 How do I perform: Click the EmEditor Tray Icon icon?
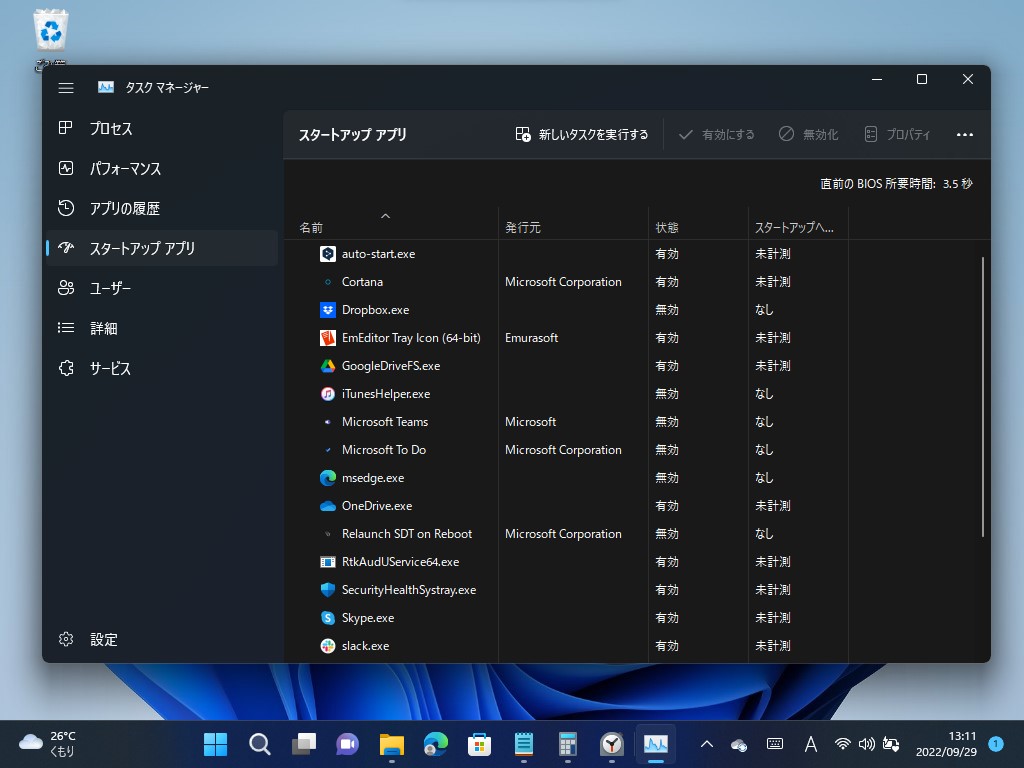point(328,338)
